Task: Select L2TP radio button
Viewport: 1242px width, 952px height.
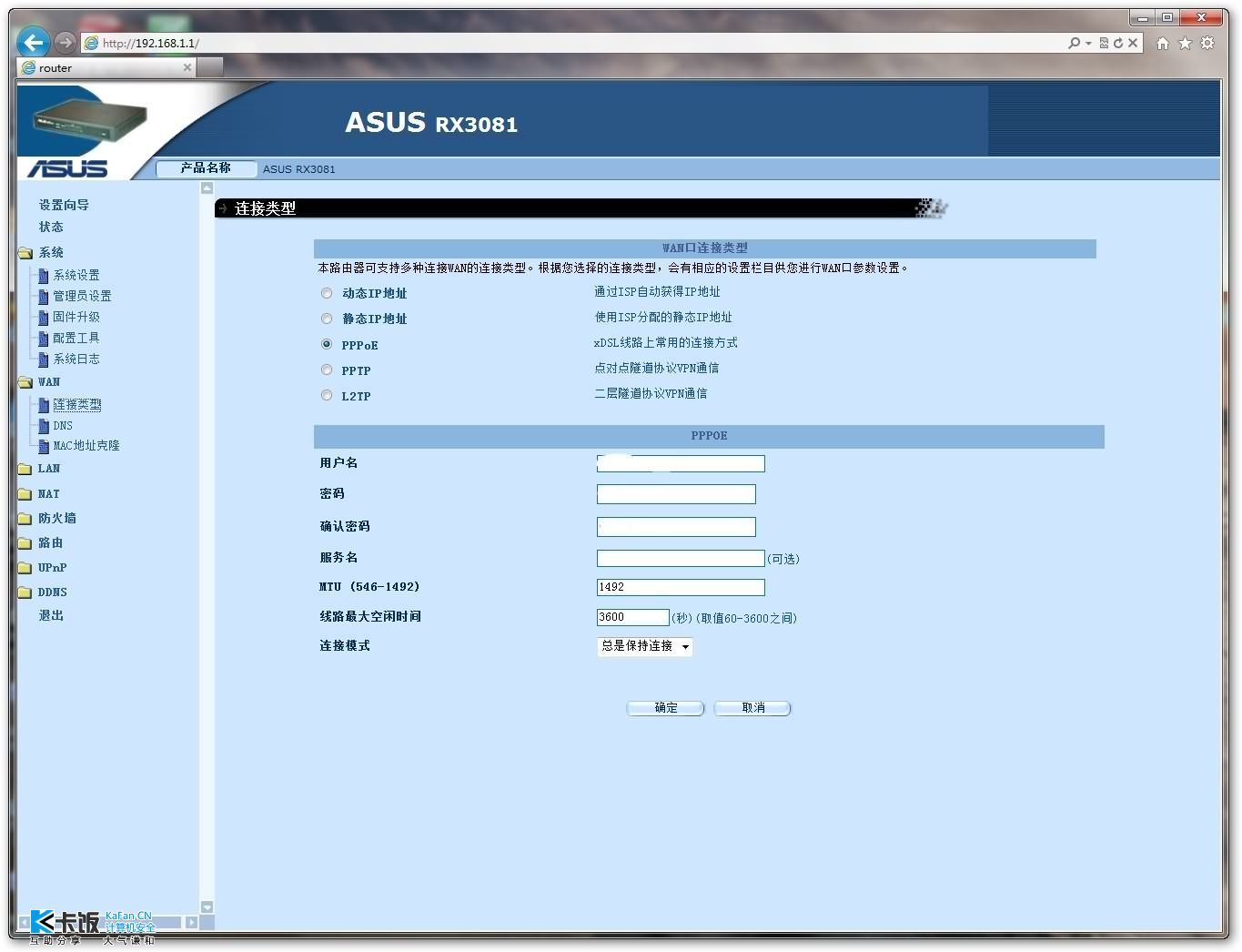Action: click(327, 395)
